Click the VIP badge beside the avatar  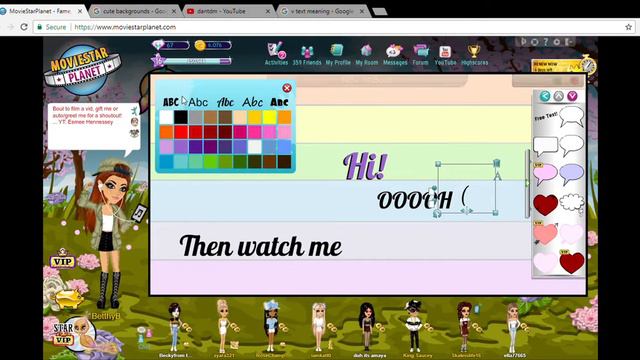tap(62, 260)
